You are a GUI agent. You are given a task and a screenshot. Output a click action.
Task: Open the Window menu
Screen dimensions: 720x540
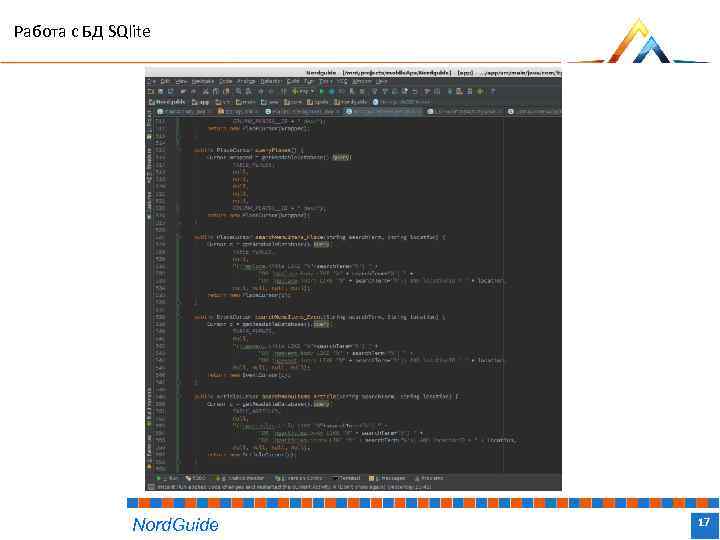[x=361, y=81]
